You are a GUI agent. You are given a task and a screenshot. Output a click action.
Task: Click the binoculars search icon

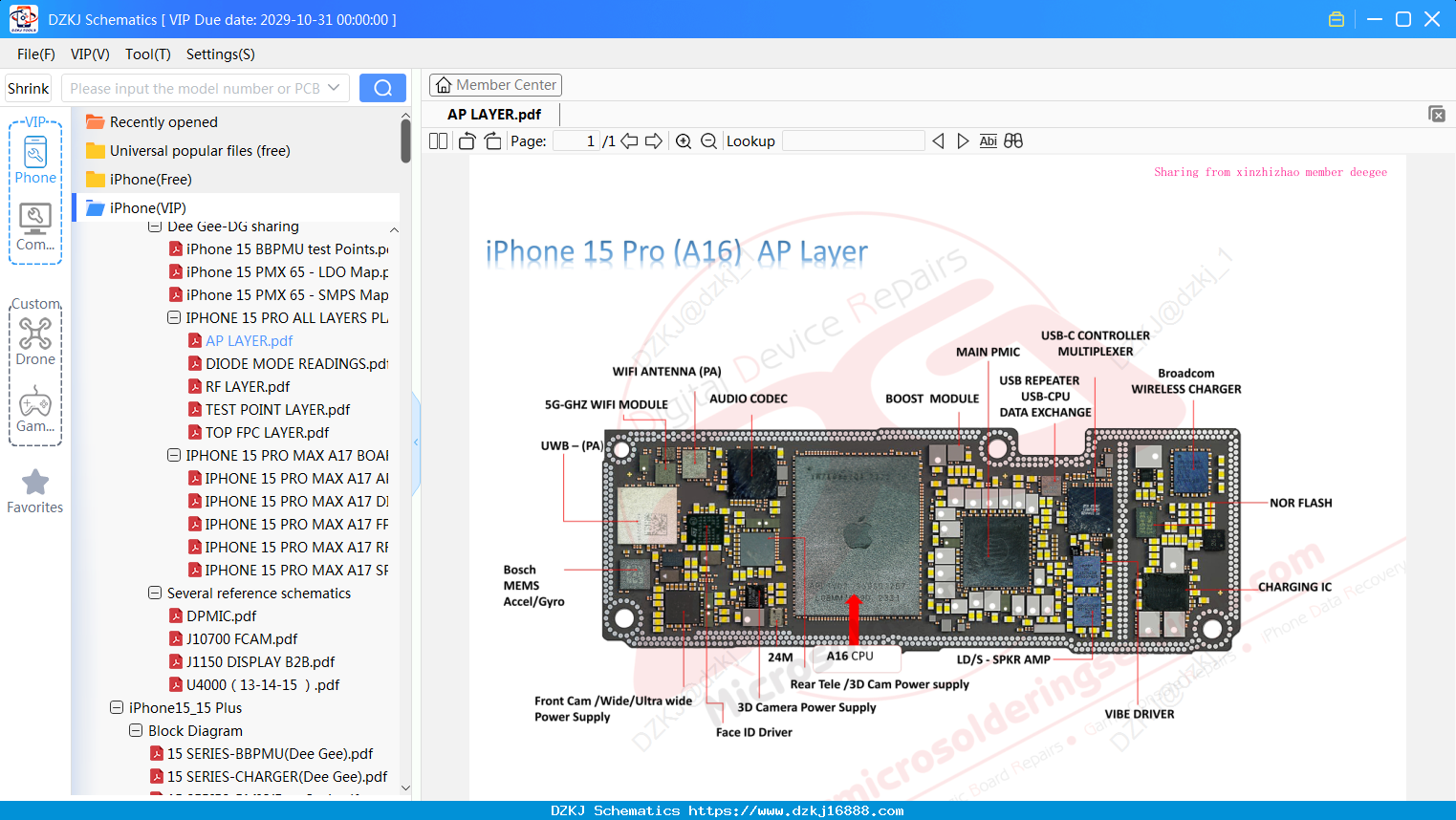tap(1013, 141)
